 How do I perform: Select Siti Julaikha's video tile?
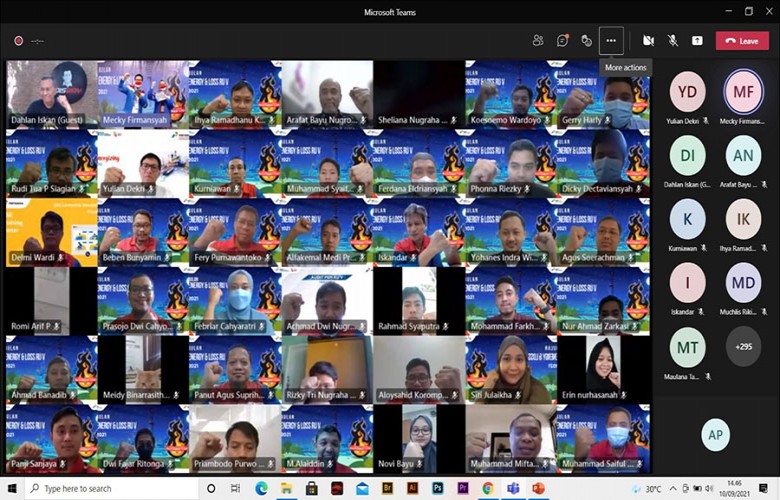pos(511,370)
